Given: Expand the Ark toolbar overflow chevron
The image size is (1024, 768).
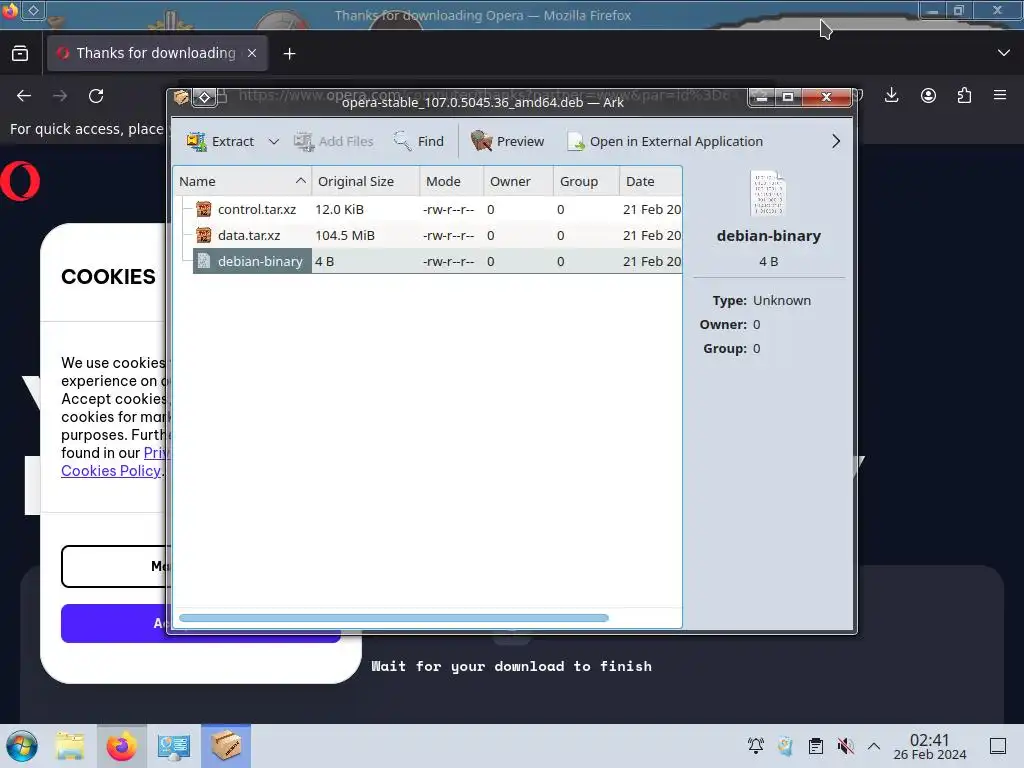Looking at the screenshot, I should [x=836, y=141].
